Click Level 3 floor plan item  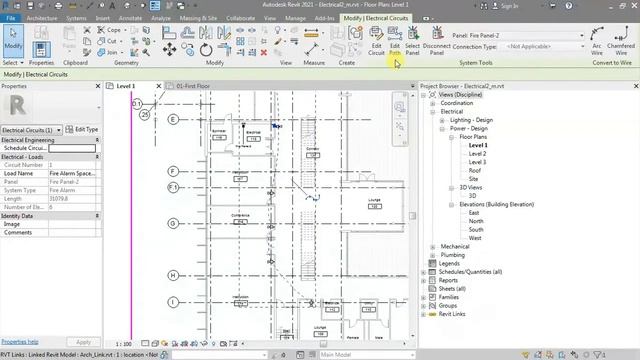point(477,162)
